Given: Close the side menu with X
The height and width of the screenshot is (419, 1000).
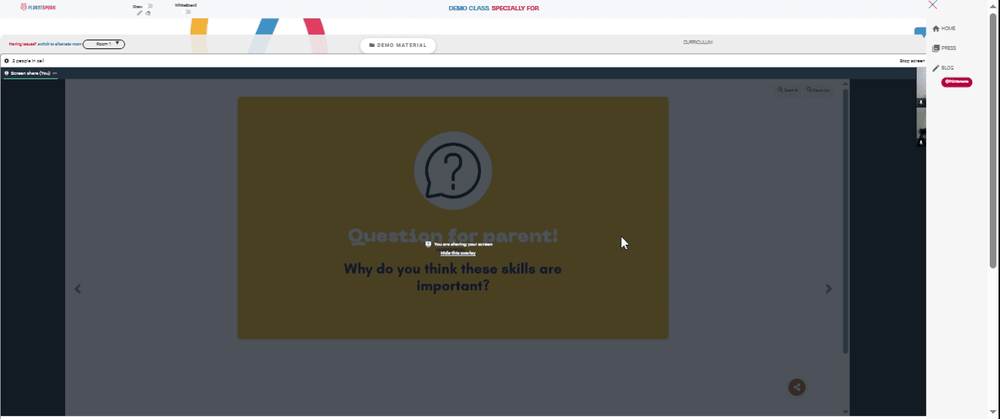Looking at the screenshot, I should 933,4.
